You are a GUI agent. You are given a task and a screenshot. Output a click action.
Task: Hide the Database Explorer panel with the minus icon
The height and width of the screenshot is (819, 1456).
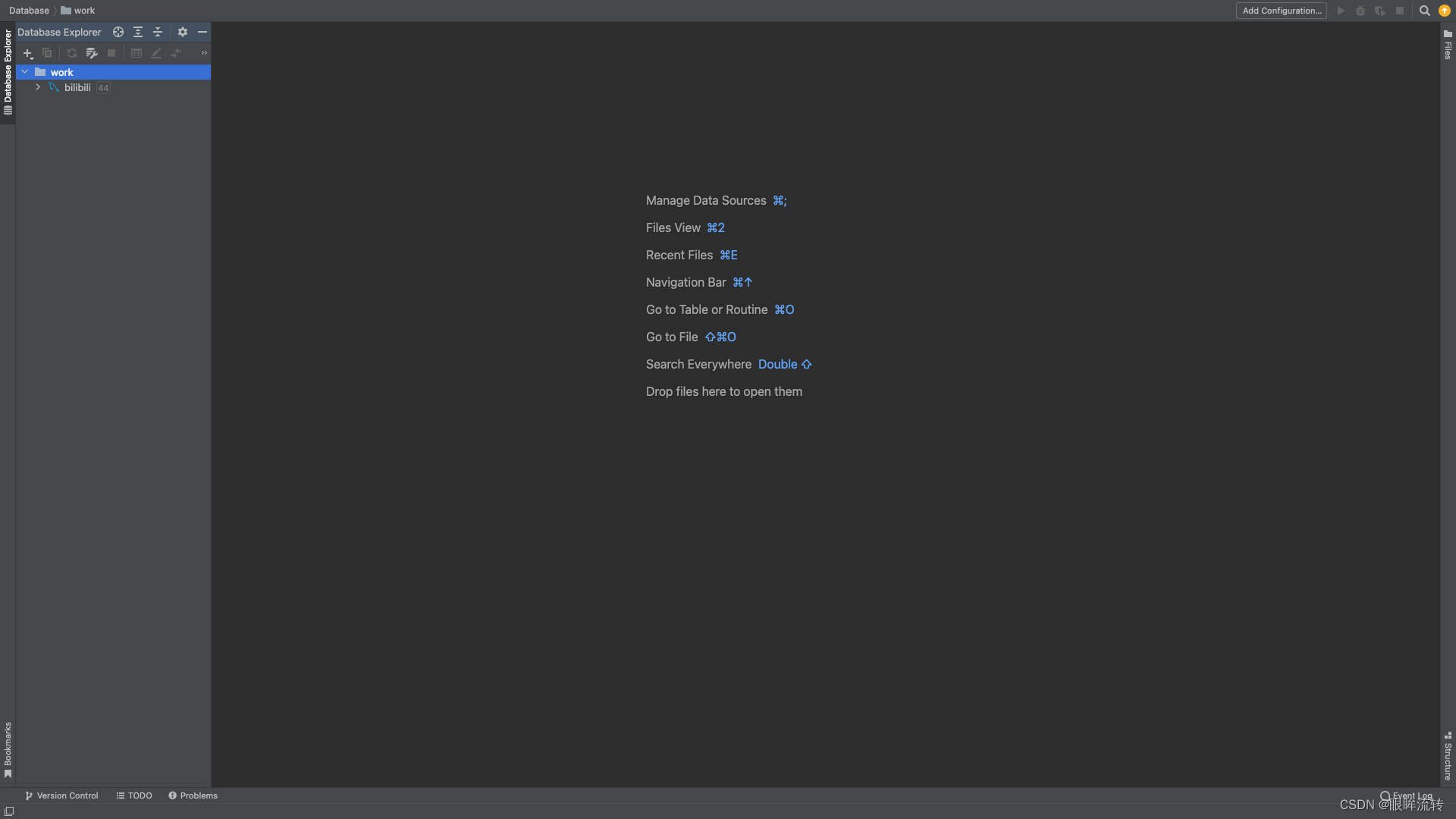point(202,32)
